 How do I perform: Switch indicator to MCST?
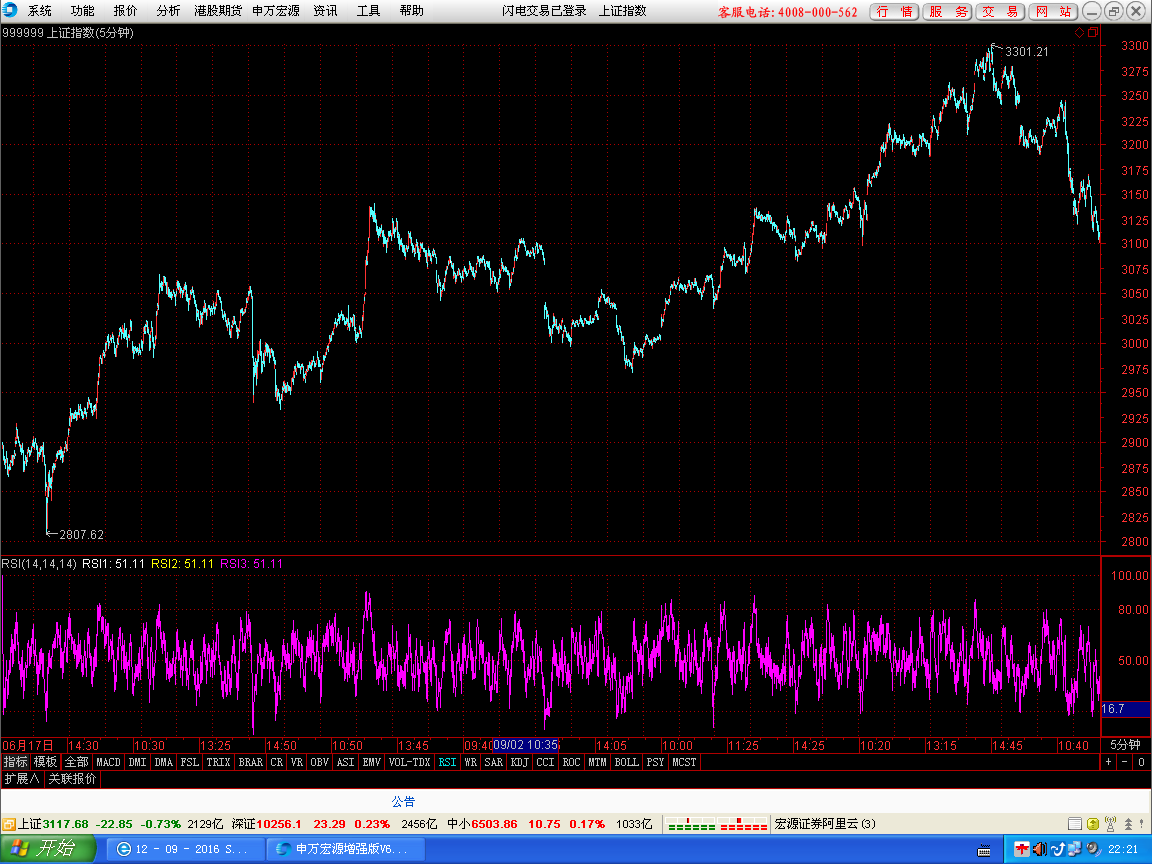tap(684, 762)
